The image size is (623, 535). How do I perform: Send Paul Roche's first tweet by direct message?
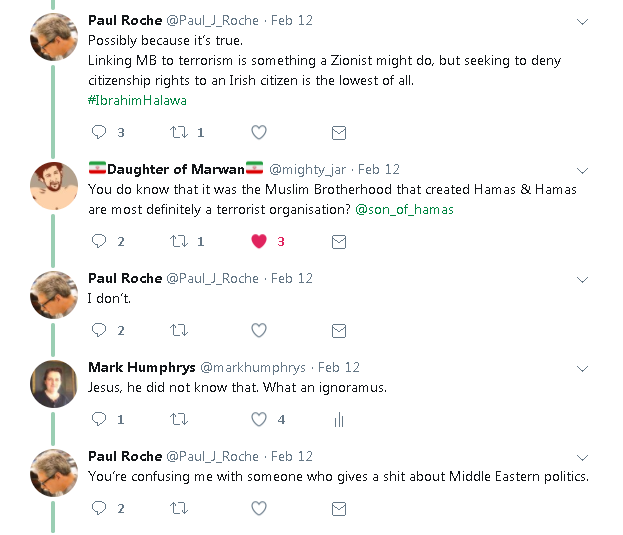(339, 132)
